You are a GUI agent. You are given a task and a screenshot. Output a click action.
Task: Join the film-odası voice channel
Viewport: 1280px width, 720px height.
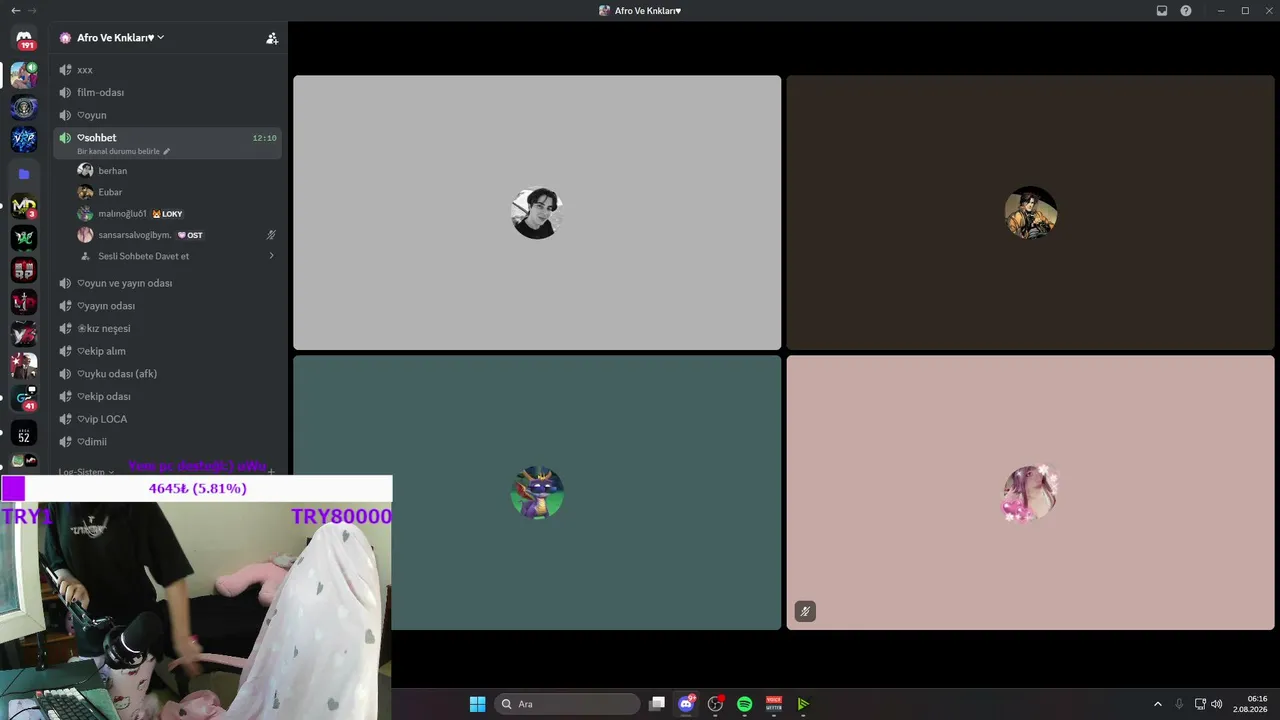(x=167, y=92)
